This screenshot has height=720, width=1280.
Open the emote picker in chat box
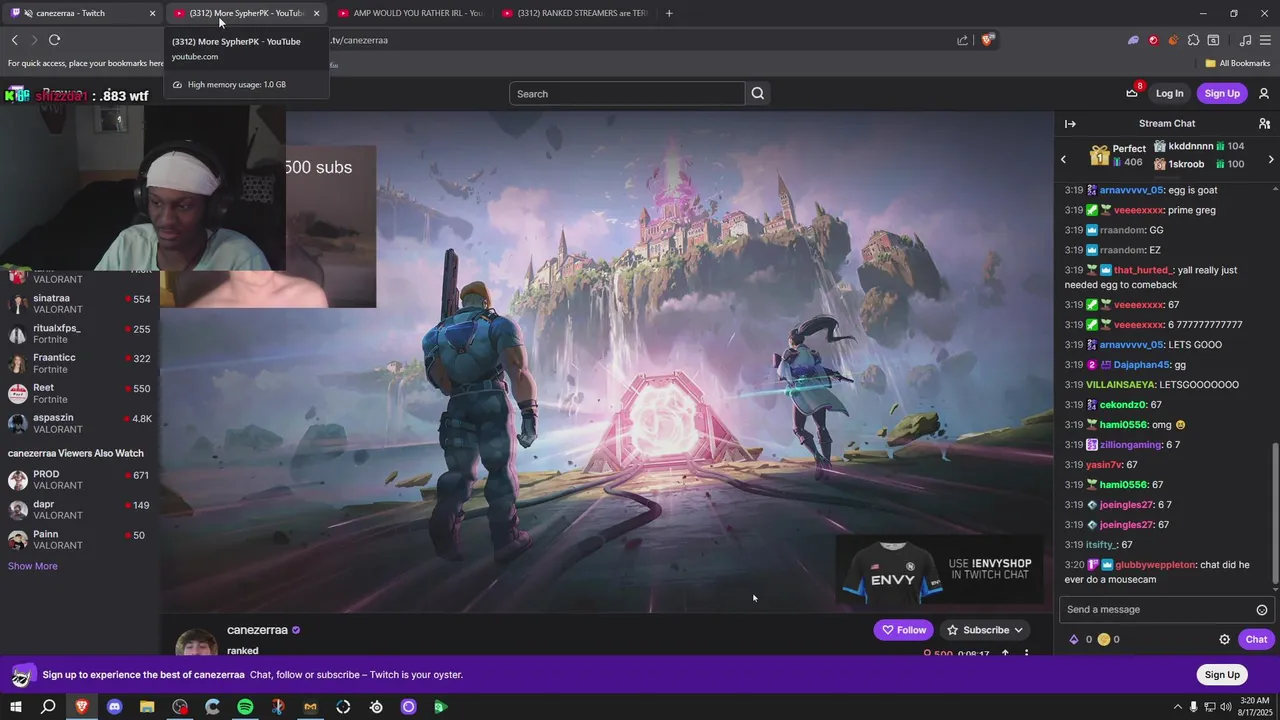click(1262, 610)
